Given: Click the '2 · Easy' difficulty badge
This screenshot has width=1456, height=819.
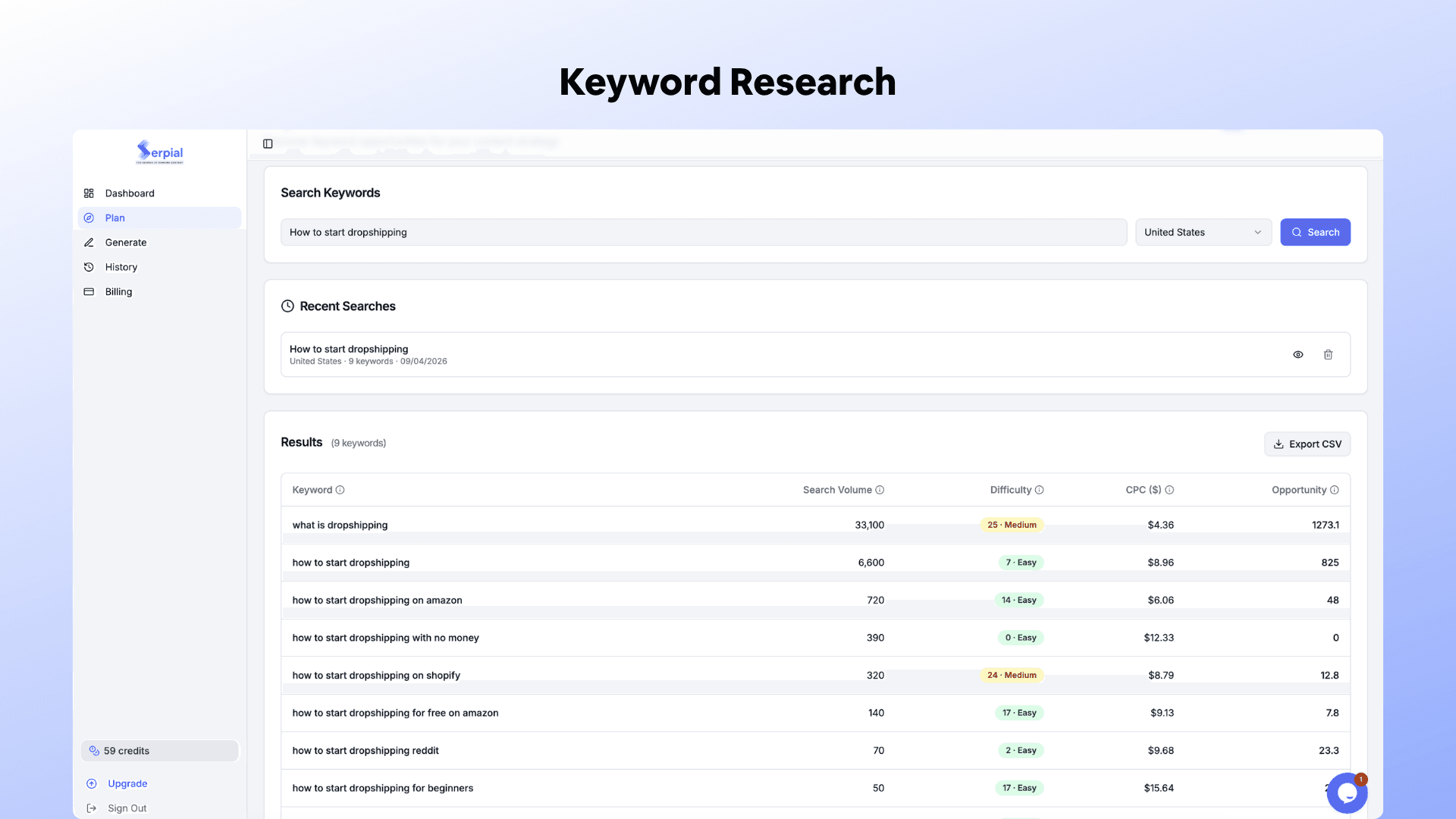Looking at the screenshot, I should pyautogui.click(x=1021, y=751).
